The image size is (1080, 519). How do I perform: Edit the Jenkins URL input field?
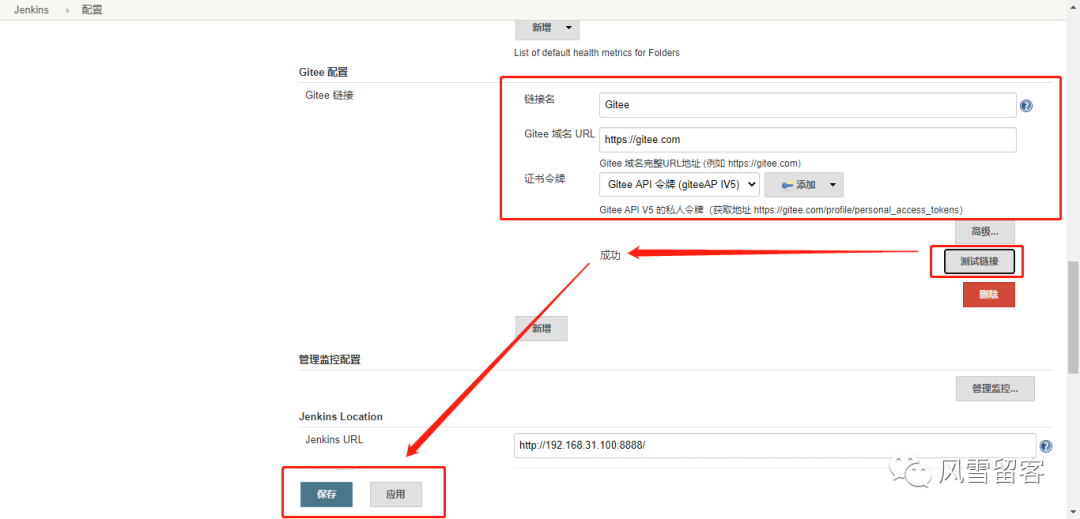[775, 445]
